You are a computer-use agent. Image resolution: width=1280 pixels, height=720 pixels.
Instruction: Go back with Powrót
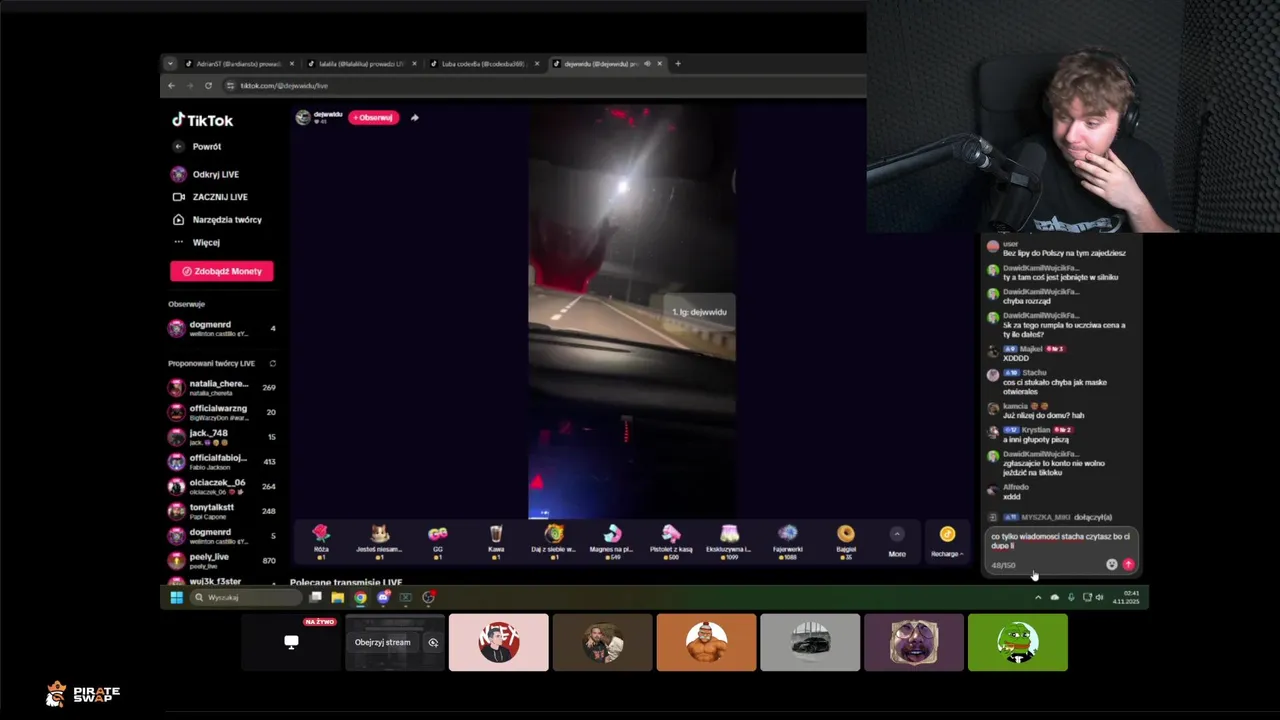click(x=197, y=147)
